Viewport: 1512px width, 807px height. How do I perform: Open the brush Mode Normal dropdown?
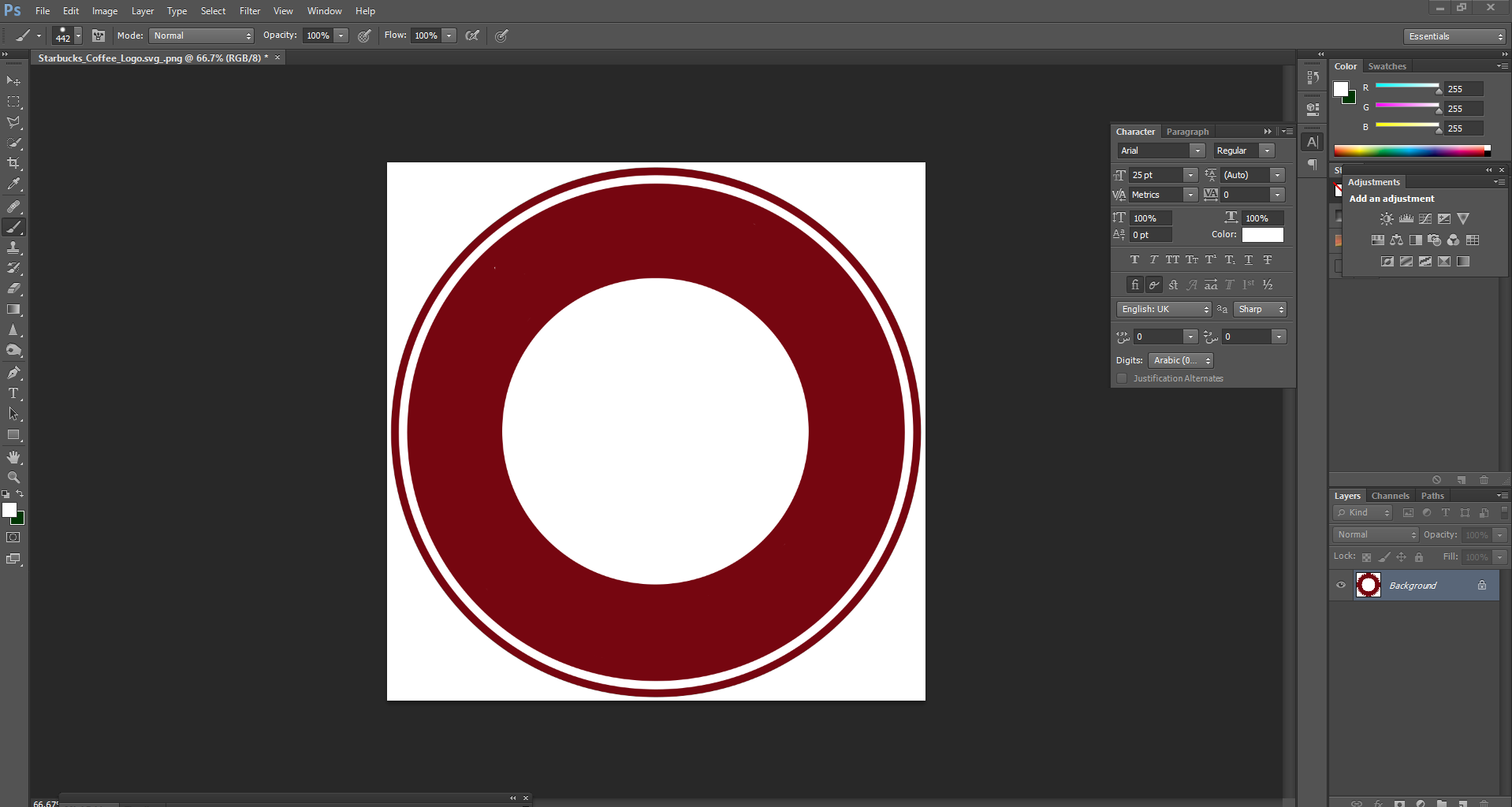coord(201,35)
